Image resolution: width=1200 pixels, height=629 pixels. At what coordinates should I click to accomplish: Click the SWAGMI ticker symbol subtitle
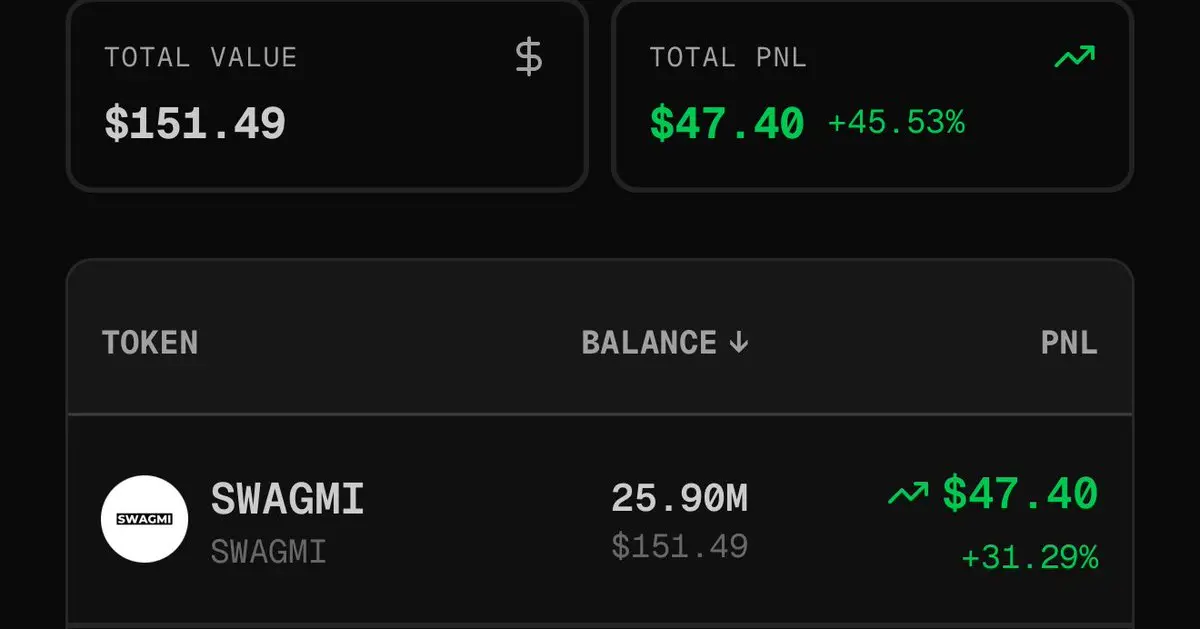[268, 551]
